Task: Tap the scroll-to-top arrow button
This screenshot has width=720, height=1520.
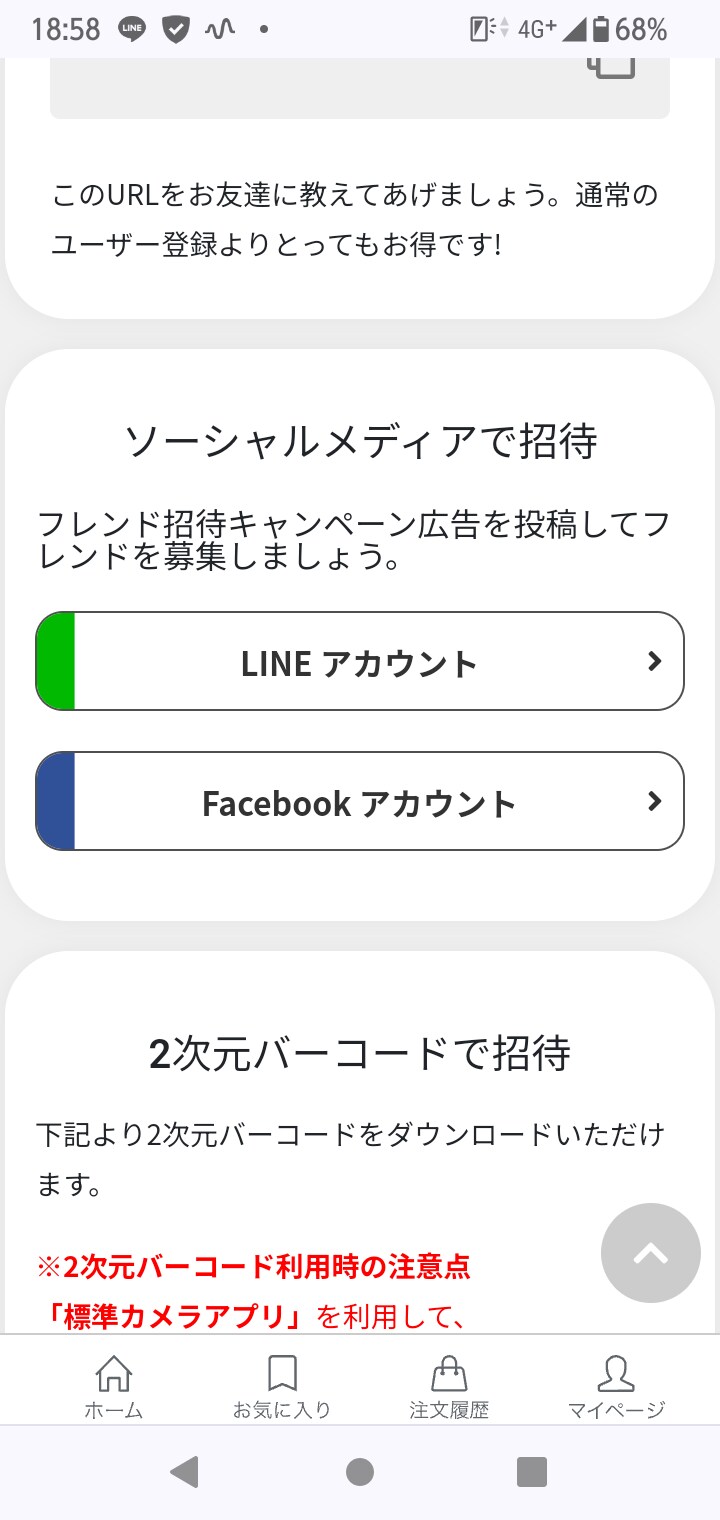Action: (x=651, y=1253)
